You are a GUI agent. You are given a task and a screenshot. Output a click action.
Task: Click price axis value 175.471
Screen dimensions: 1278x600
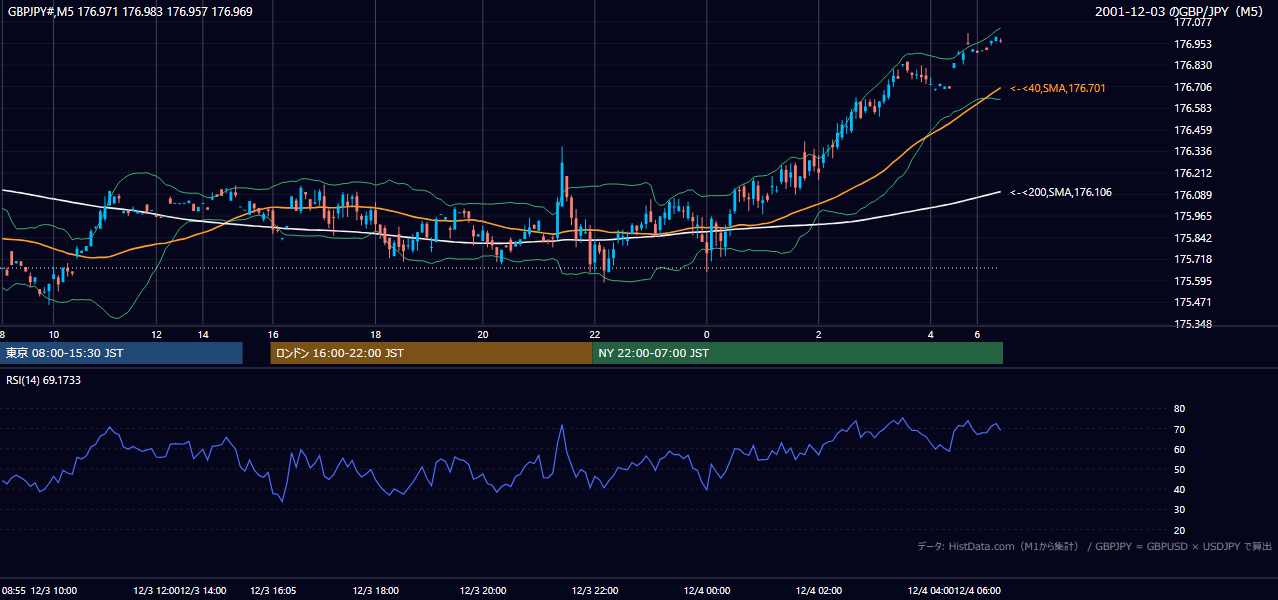coord(1193,303)
